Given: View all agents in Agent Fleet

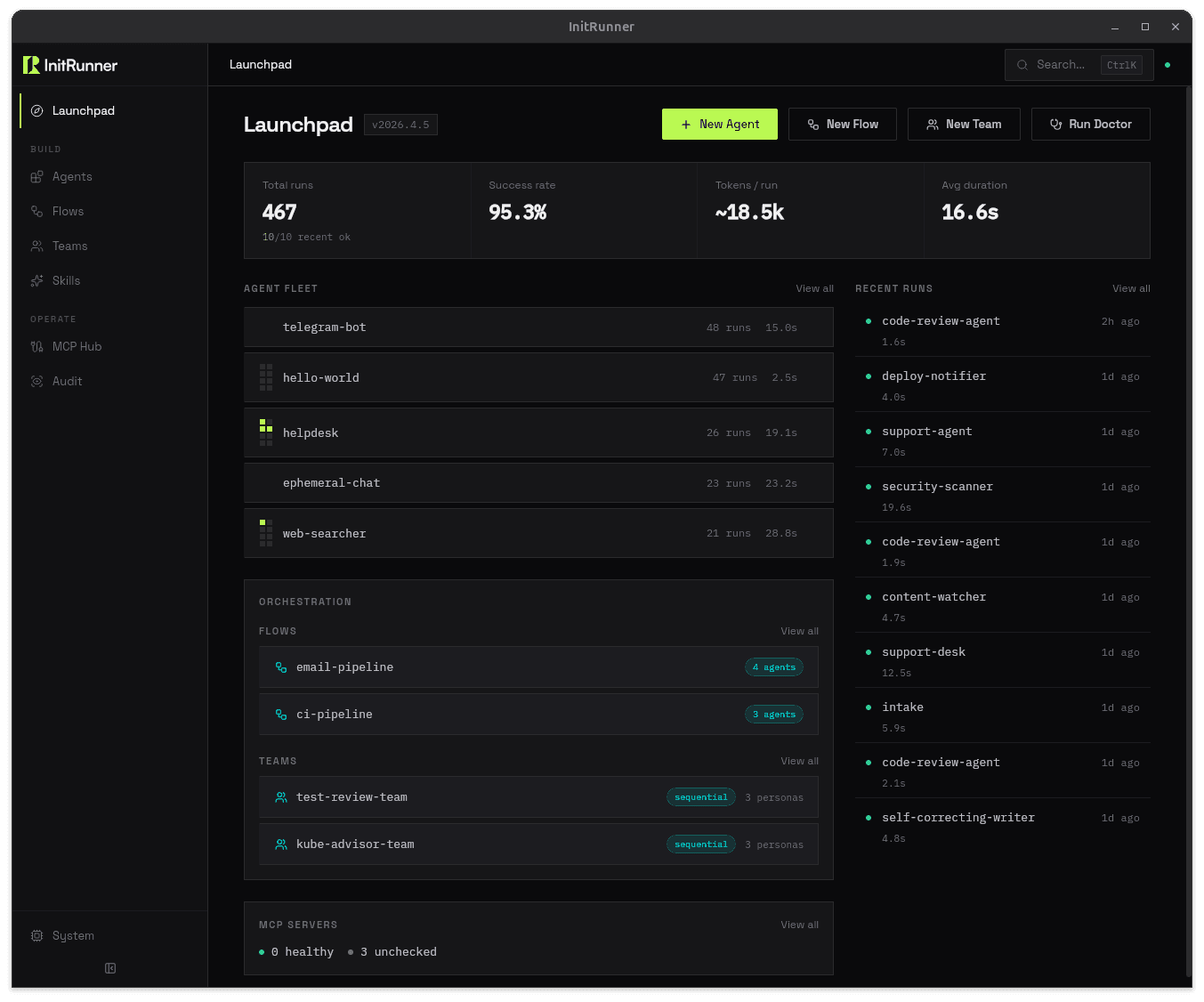Looking at the screenshot, I should coord(814,288).
